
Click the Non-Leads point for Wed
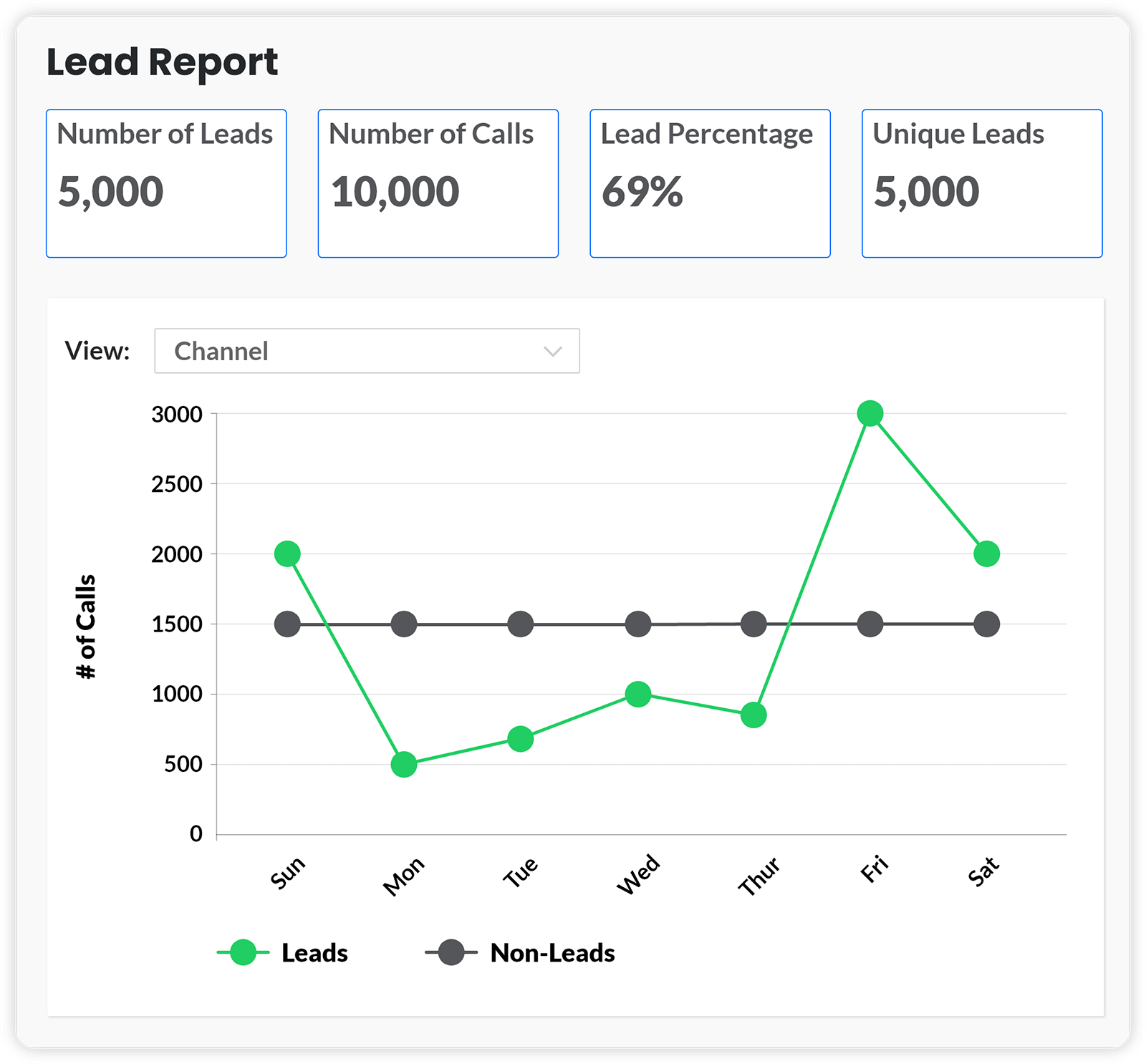pos(637,624)
